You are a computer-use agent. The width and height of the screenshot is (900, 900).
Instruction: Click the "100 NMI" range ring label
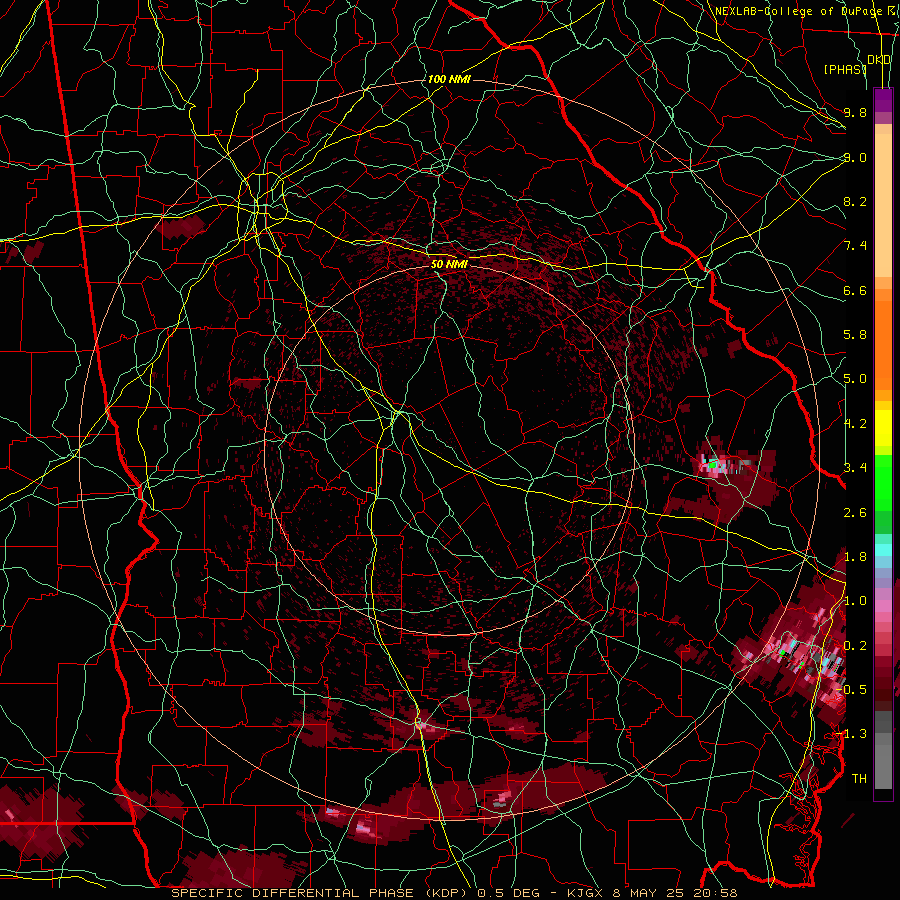pos(449,79)
